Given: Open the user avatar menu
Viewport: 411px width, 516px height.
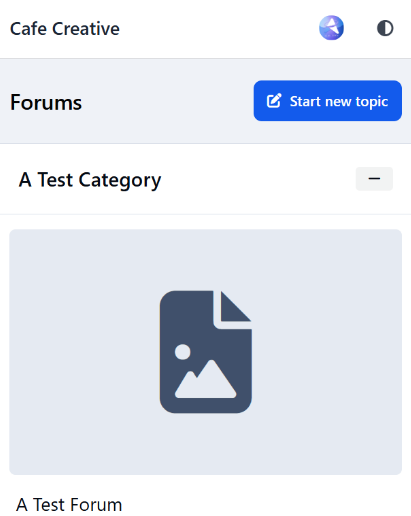Looking at the screenshot, I should click(x=331, y=28).
